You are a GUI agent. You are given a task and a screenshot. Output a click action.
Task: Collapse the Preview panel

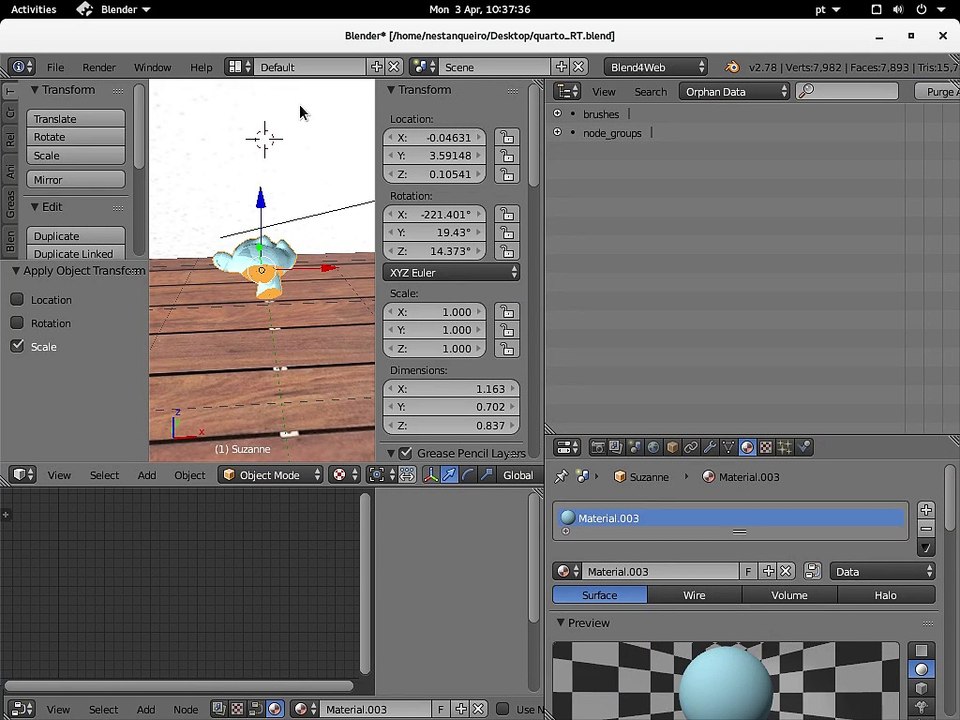point(560,623)
